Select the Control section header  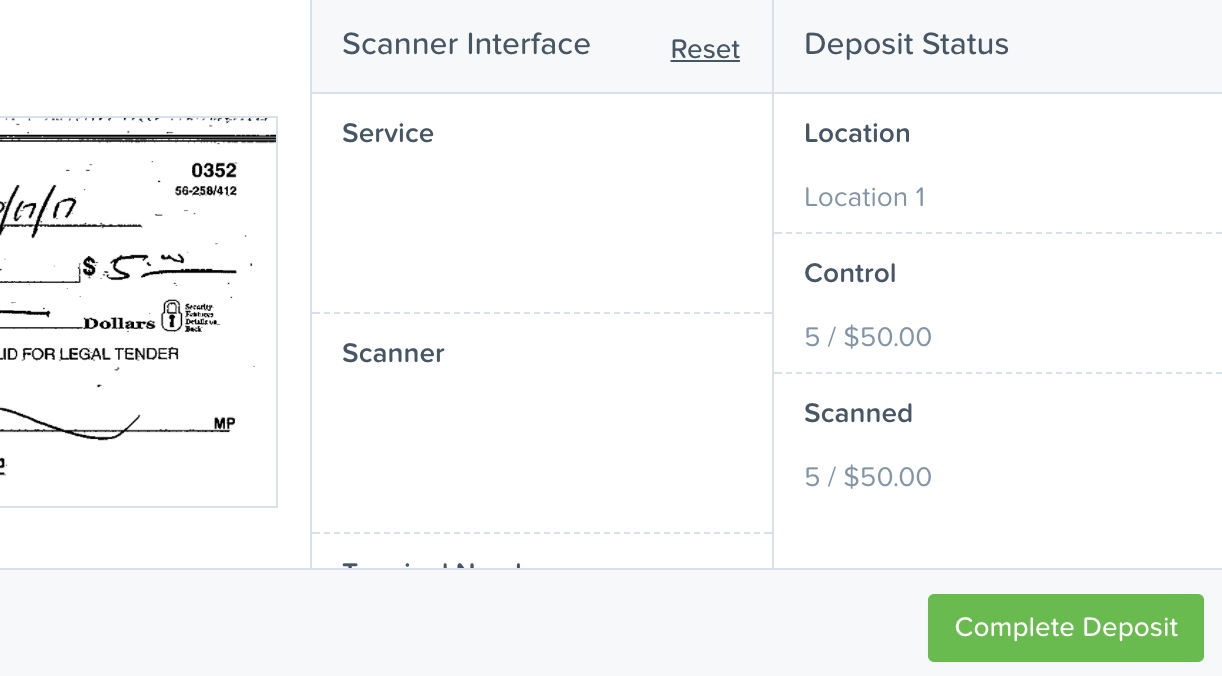pos(849,273)
